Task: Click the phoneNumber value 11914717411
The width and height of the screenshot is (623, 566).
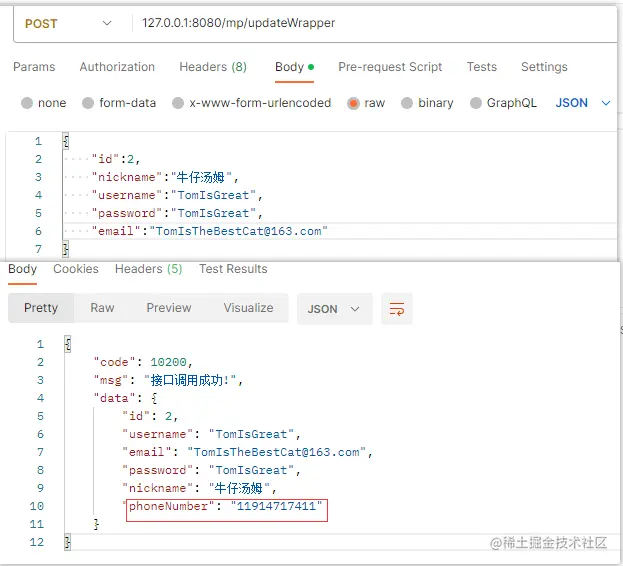Action: [276, 506]
